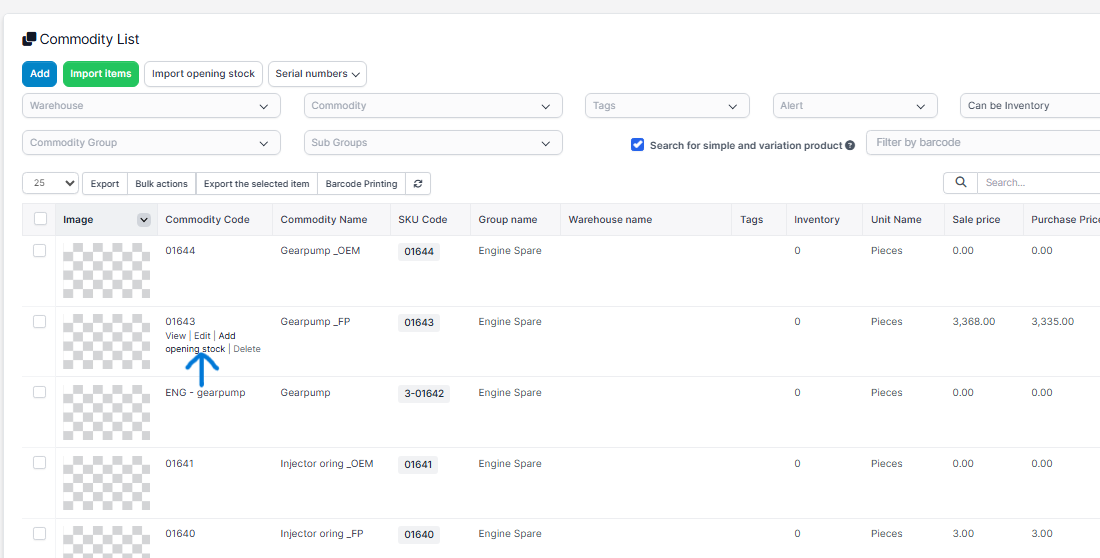Toggle the select-all checkbox in table header

(x=40, y=219)
